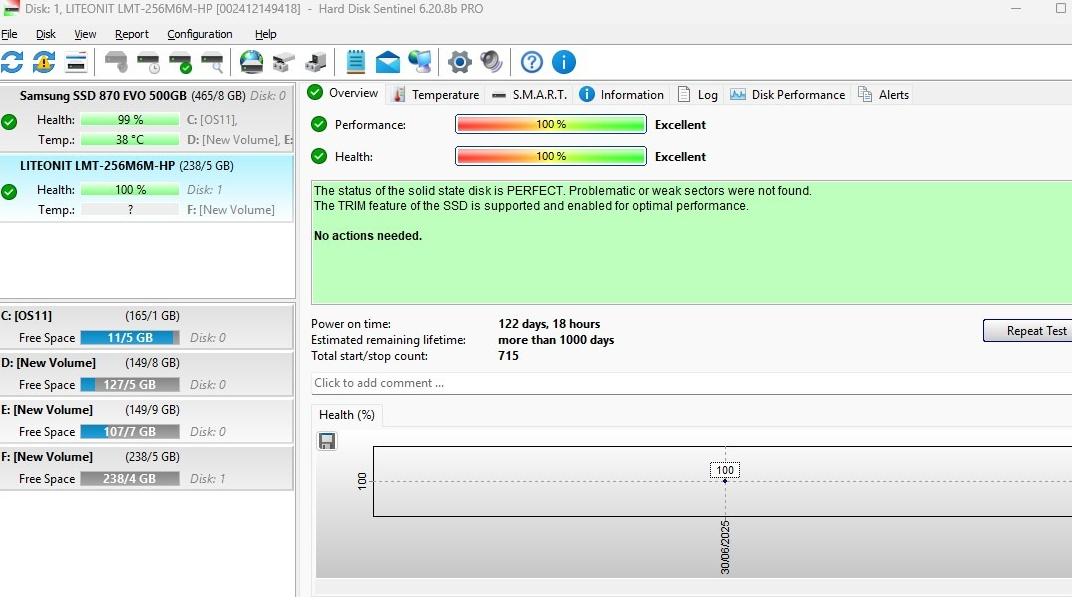Select the Samsung SSD 870 EVO disk
1072x603 pixels.
103,96
